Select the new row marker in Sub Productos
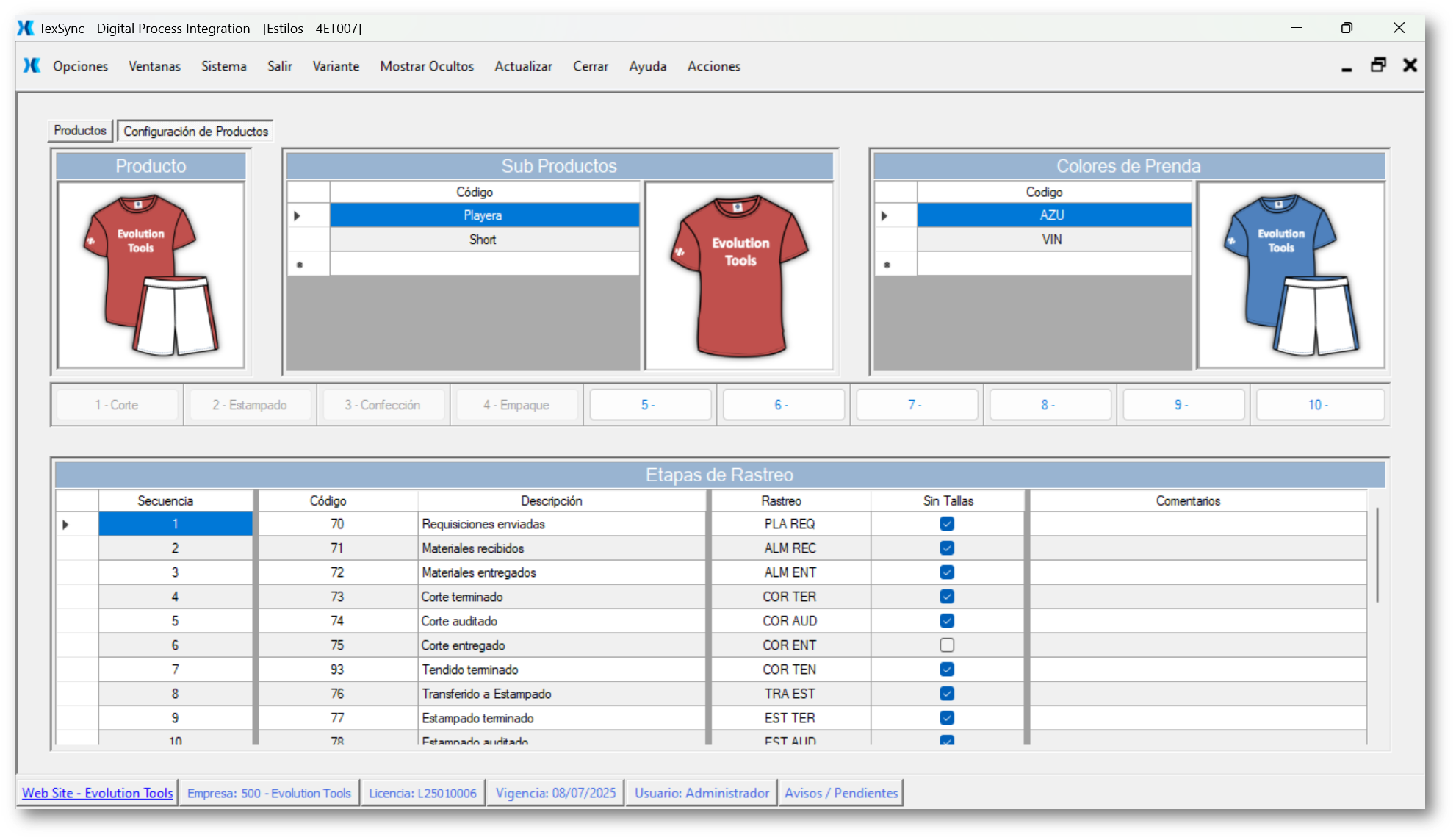 point(300,265)
